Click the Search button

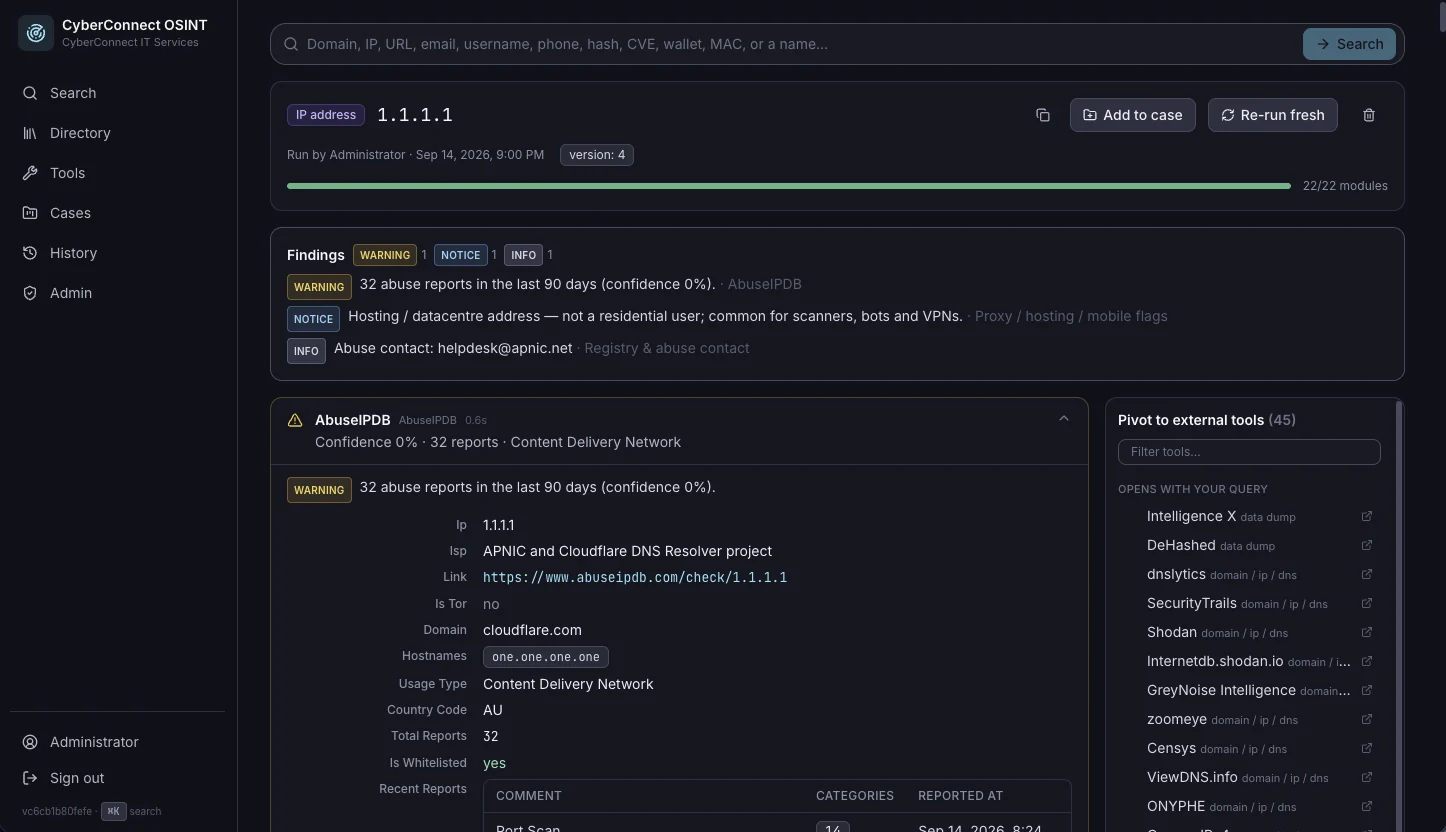click(1349, 44)
